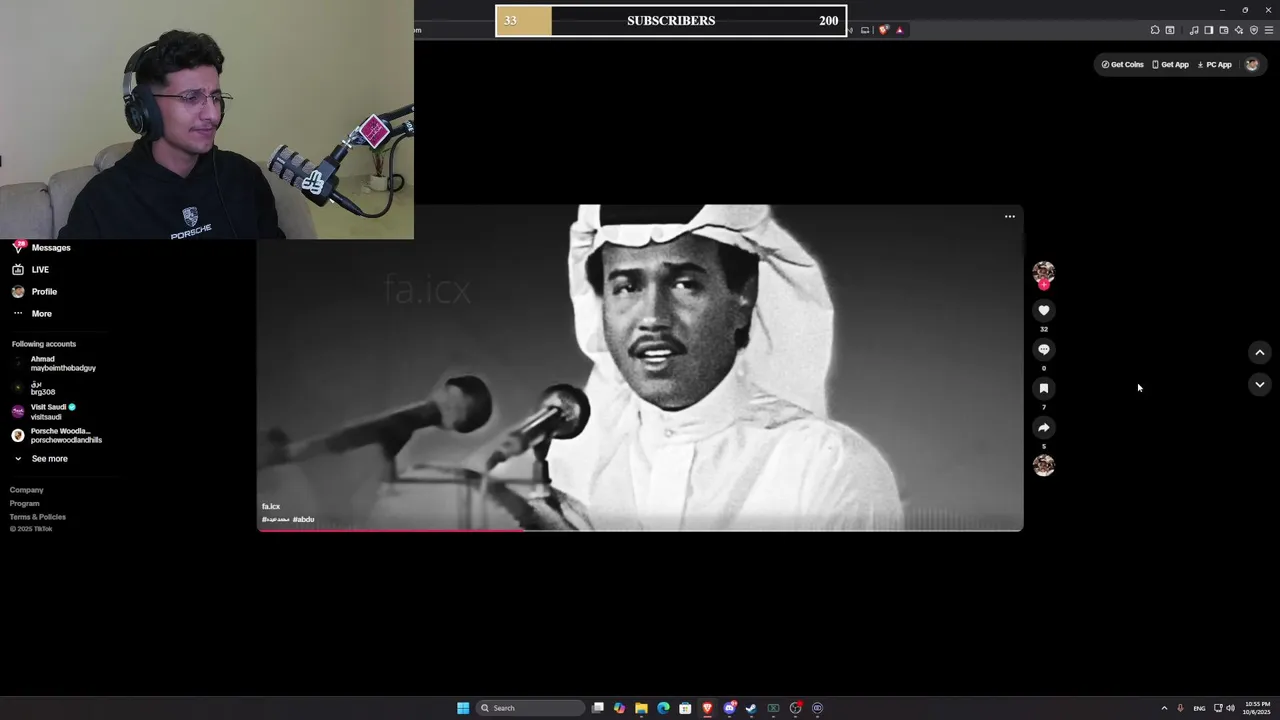Open Copilot from the taskbar
This screenshot has height=720, width=1280.
click(x=620, y=708)
